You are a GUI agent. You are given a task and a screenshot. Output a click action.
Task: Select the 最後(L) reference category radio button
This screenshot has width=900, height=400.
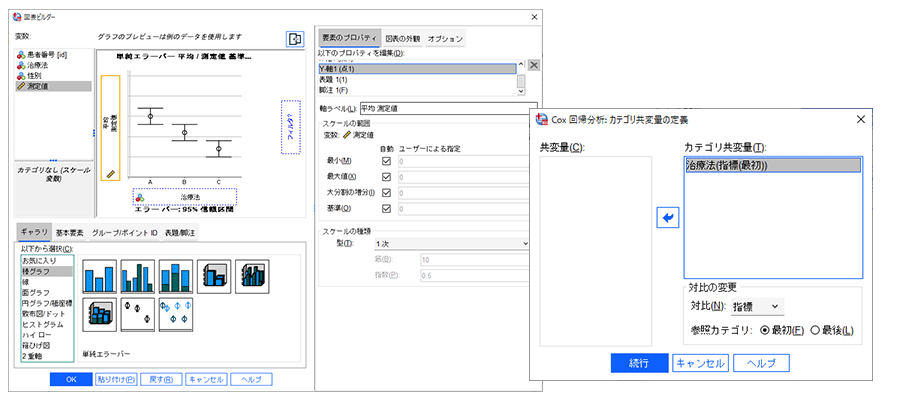814,331
